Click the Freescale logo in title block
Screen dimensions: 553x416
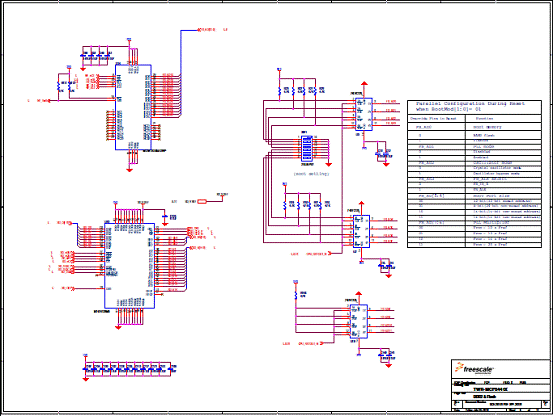click(x=474, y=368)
